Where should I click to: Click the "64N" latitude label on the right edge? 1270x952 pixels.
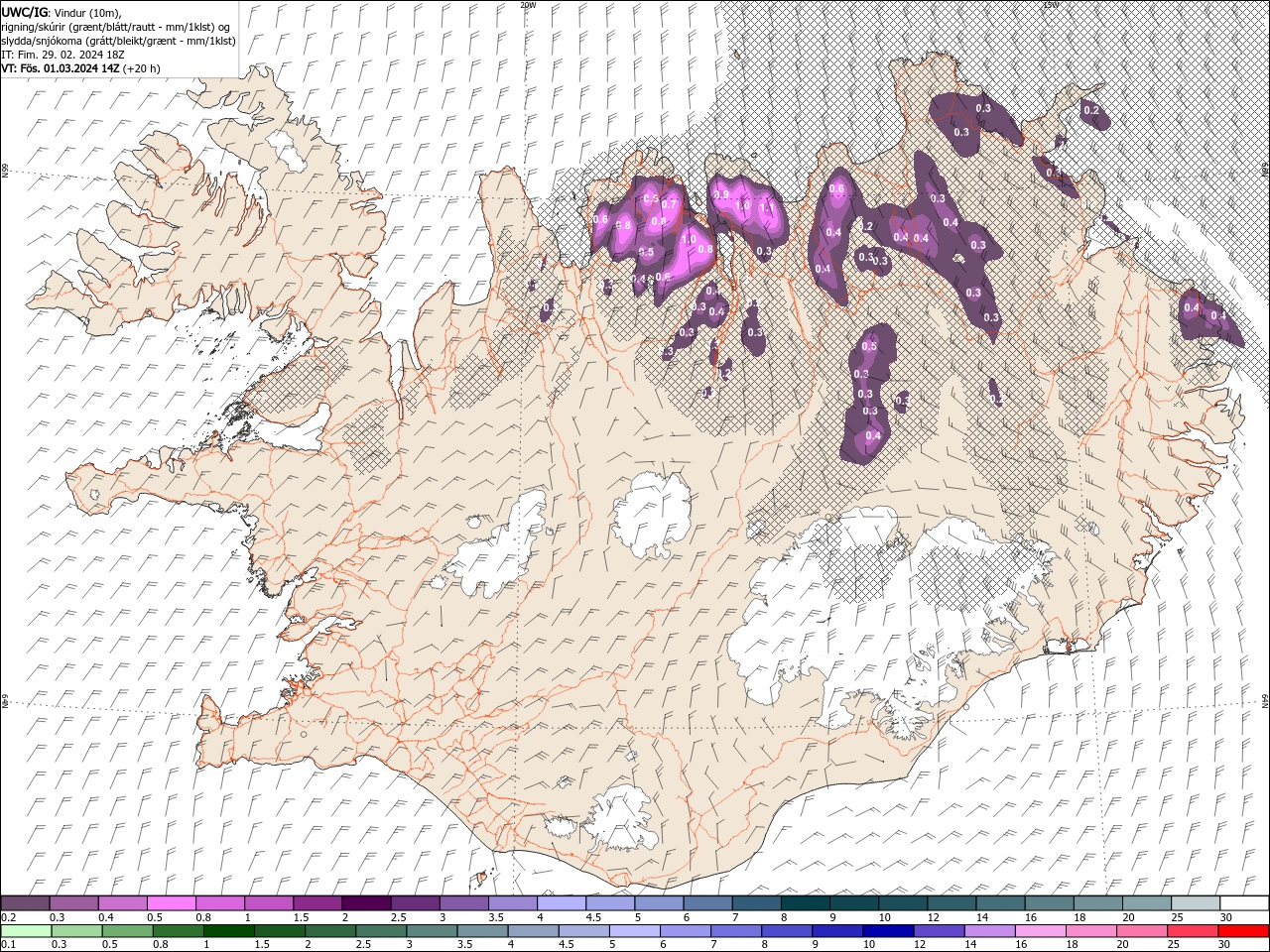1265,701
